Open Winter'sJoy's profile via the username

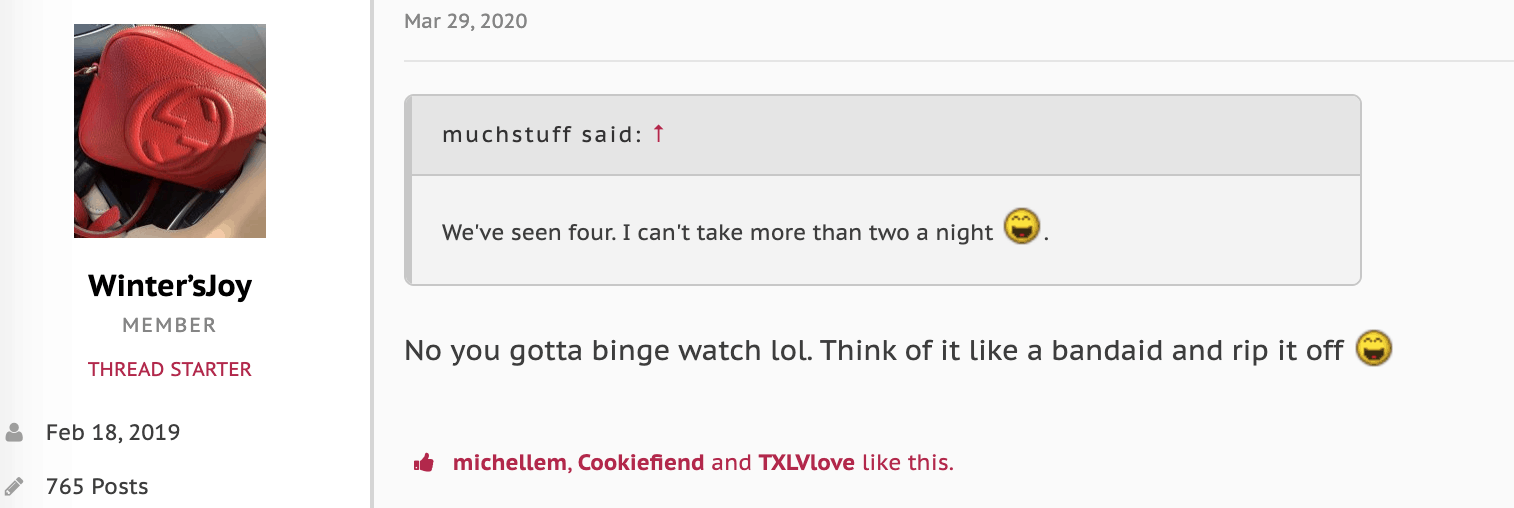(x=170, y=287)
